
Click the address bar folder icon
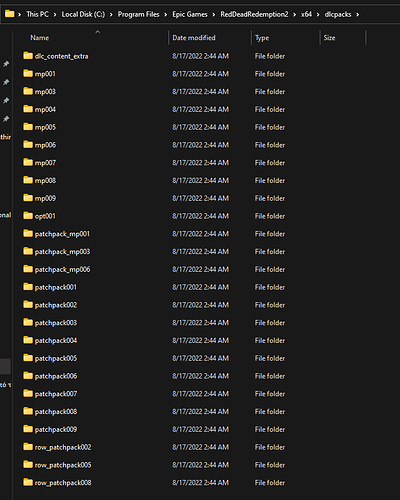[10, 14]
